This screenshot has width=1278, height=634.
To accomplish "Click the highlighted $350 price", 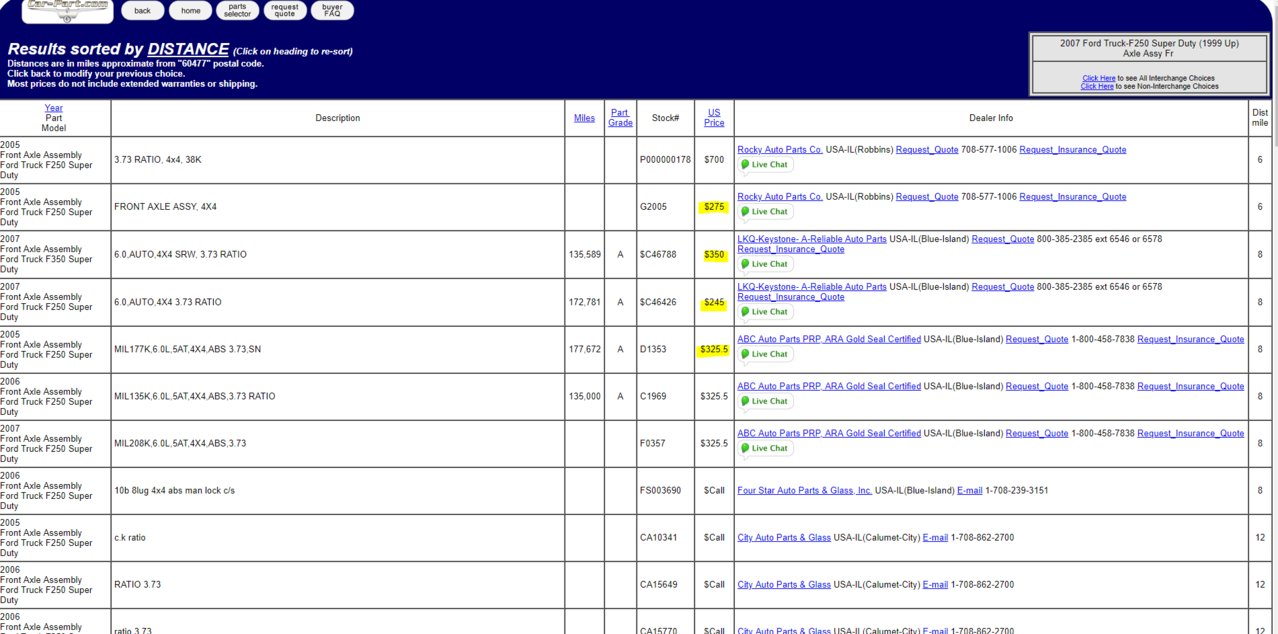I will [714, 255].
